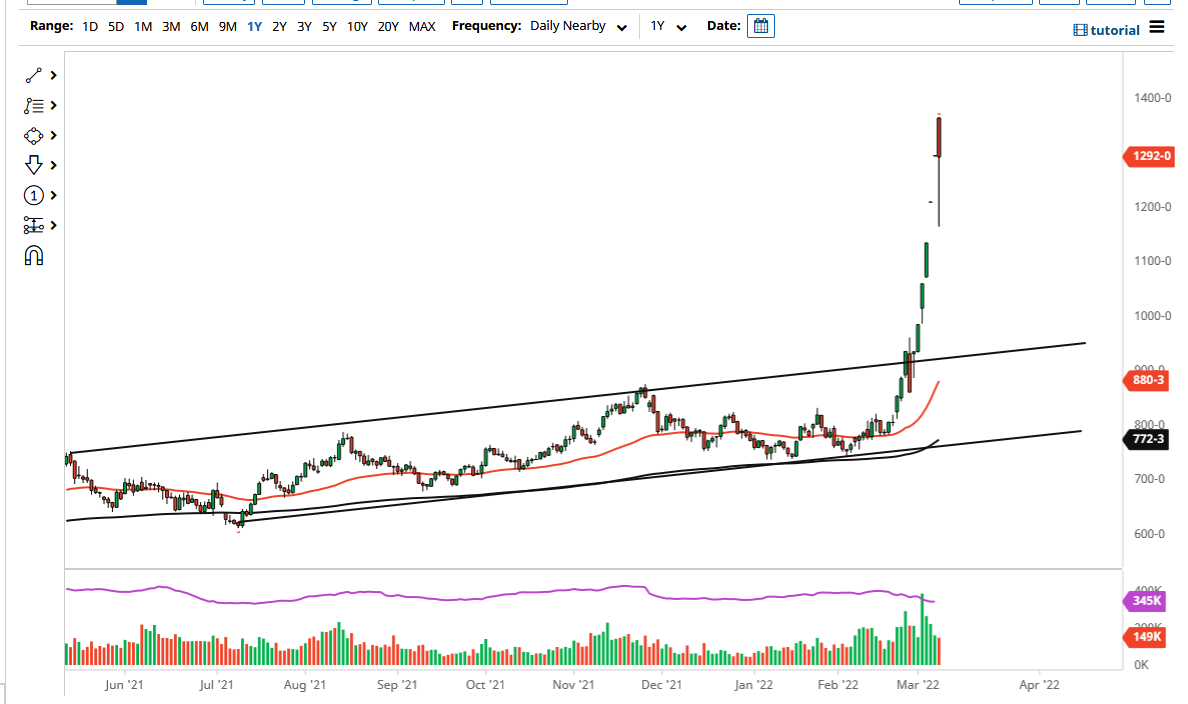The height and width of the screenshot is (704, 1188).
Task: Select the down arrow marker tool
Action: click(33, 165)
